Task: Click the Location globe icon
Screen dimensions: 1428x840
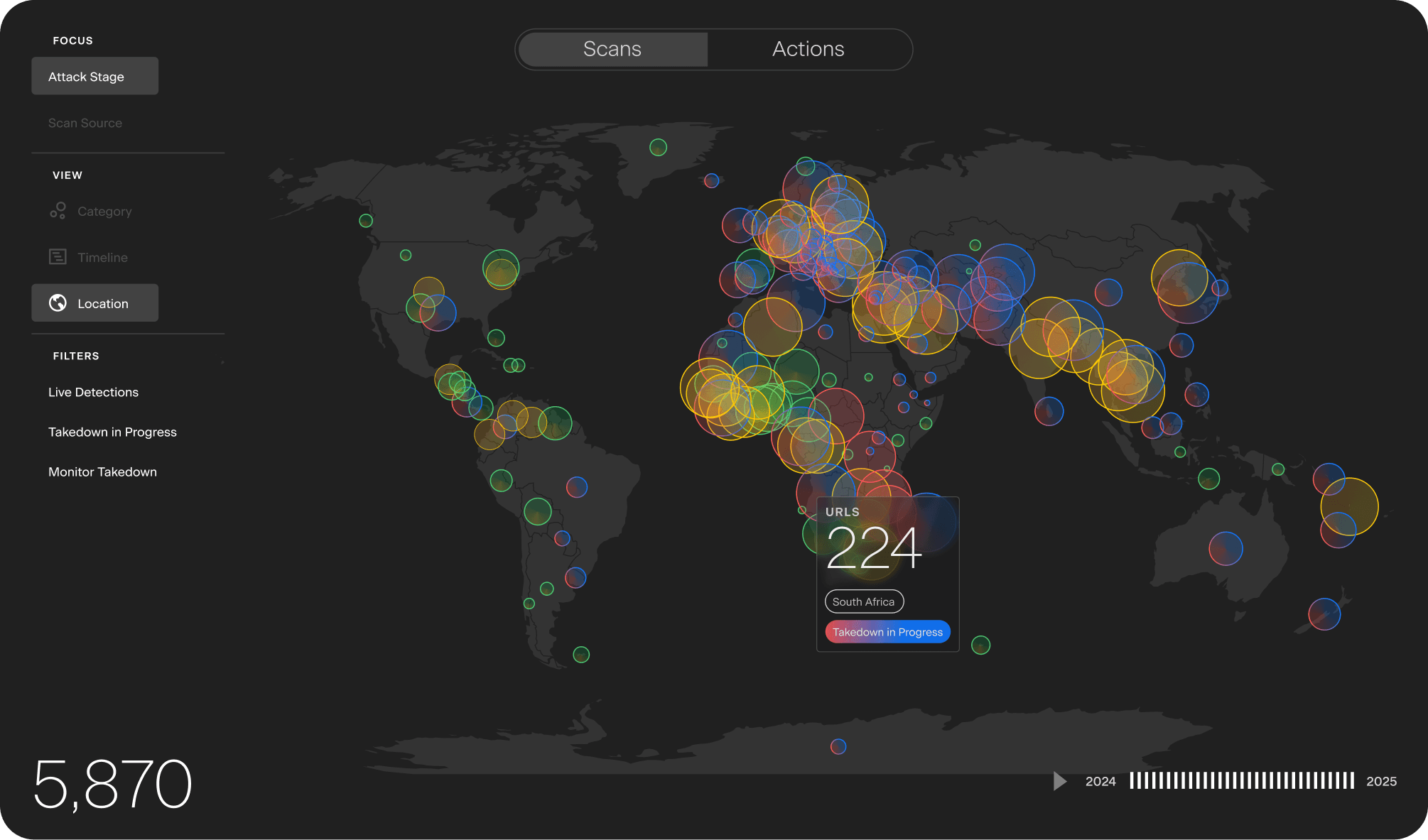Action: [58, 303]
